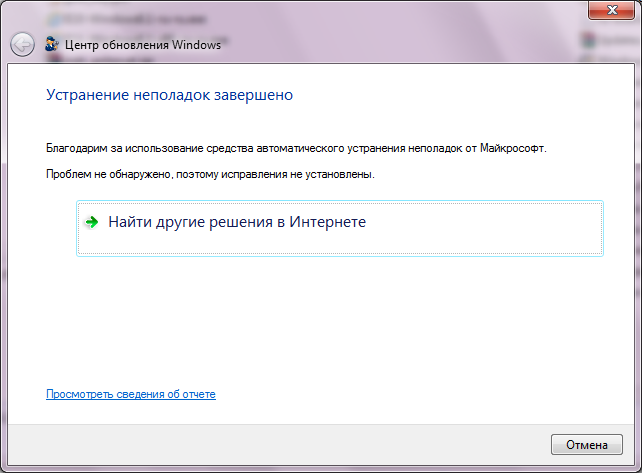Close the troubleshooter window

[612, 10]
